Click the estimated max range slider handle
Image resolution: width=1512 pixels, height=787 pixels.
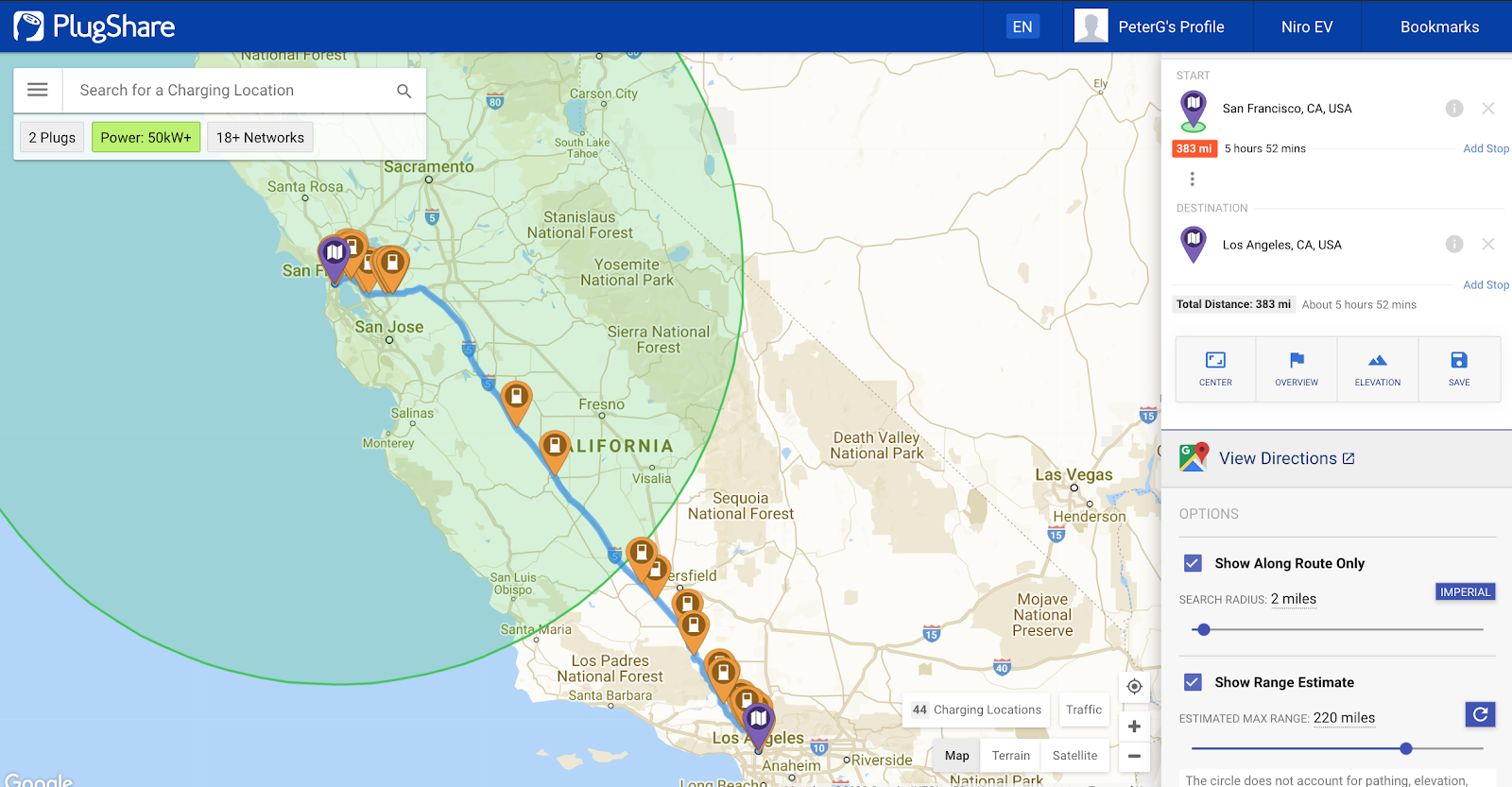click(1406, 748)
